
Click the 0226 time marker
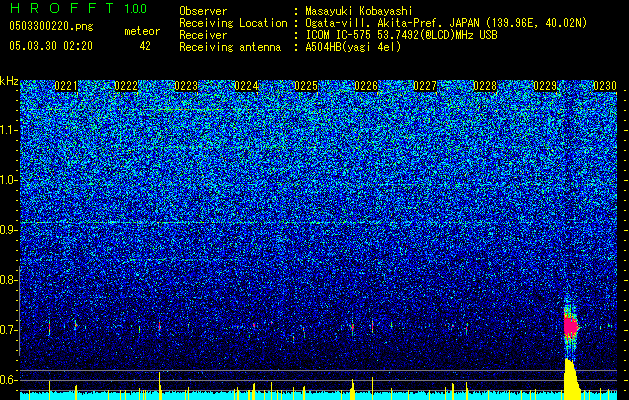click(366, 86)
